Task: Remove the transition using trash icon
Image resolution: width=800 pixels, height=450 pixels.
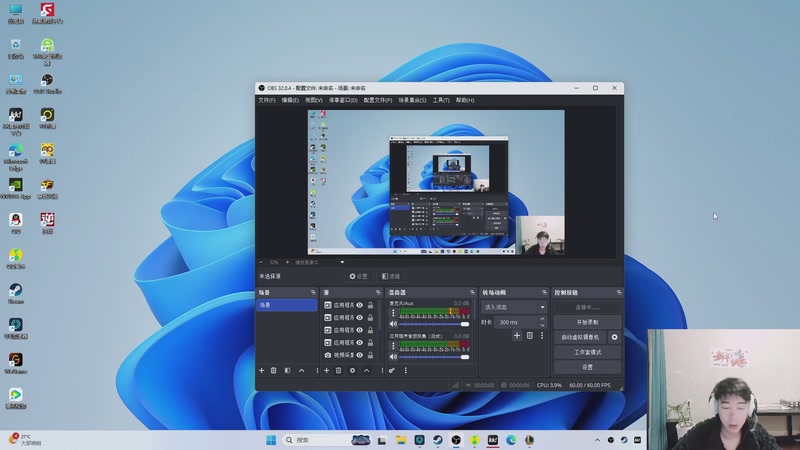Action: pyautogui.click(x=530, y=335)
